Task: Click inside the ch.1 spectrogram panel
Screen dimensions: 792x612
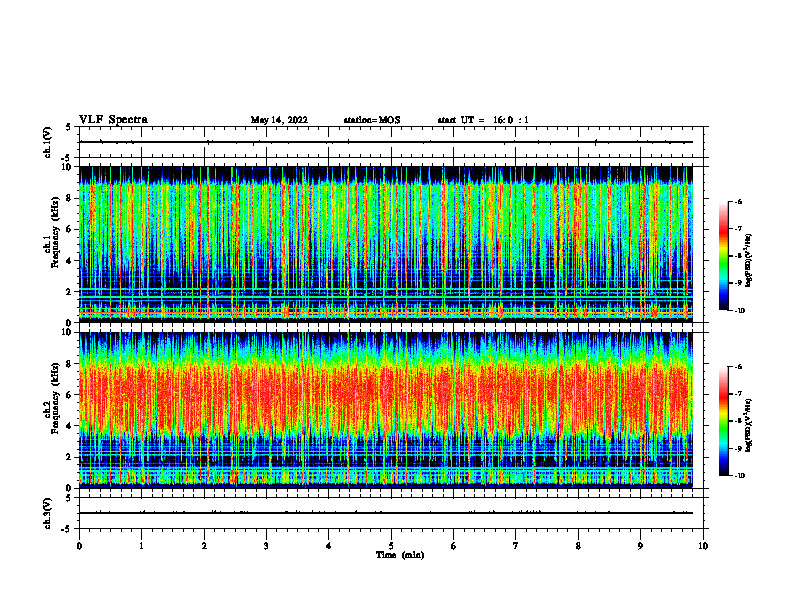Action: (386, 244)
